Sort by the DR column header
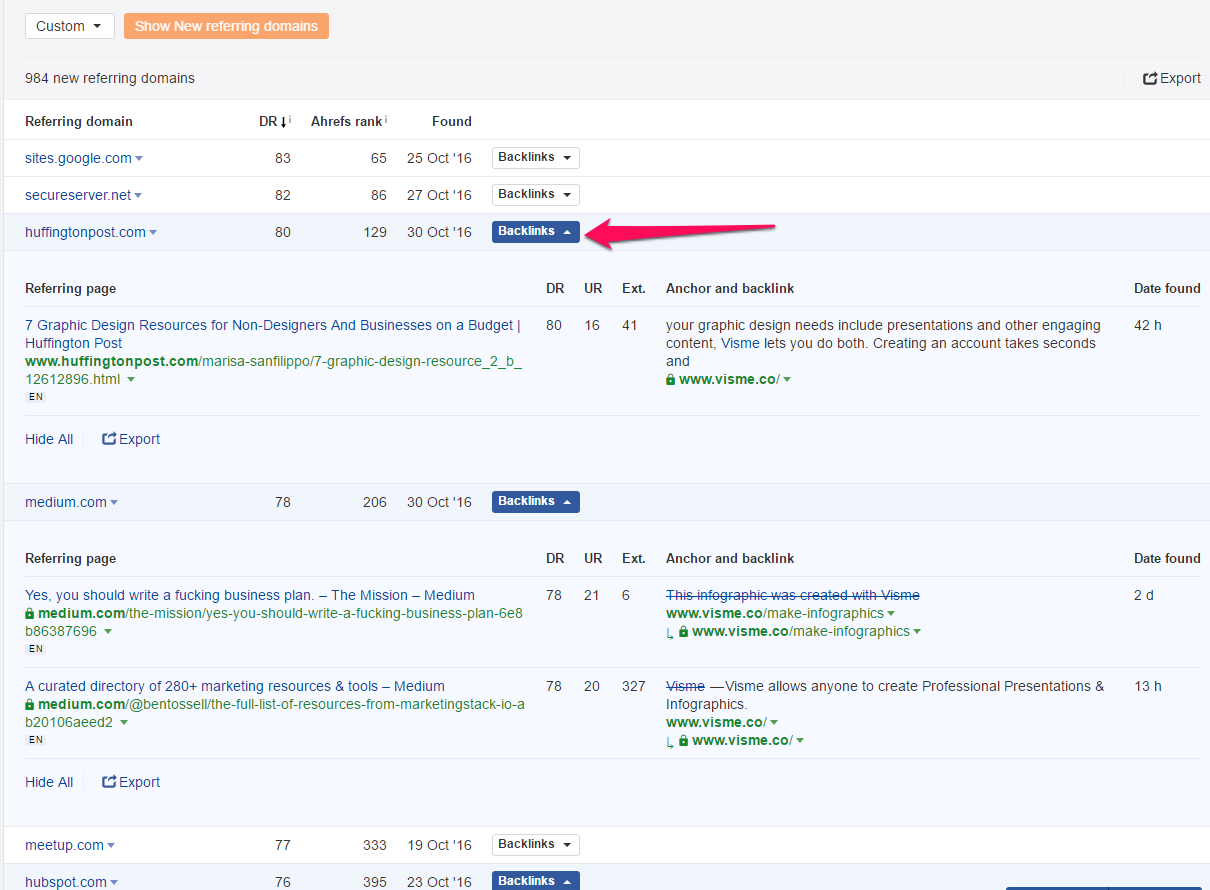The width and height of the screenshot is (1210, 890). pyautogui.click(x=269, y=121)
